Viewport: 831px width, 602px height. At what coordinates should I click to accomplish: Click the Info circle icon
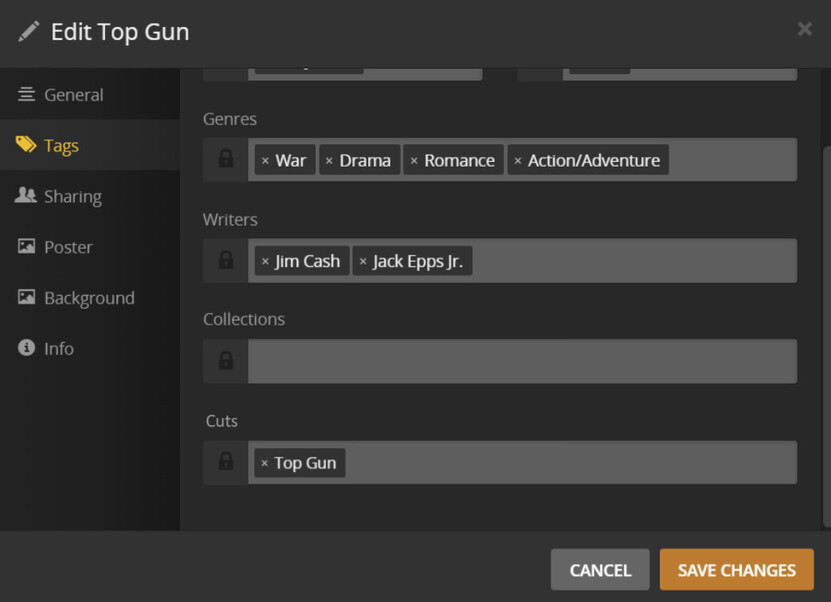click(26, 348)
